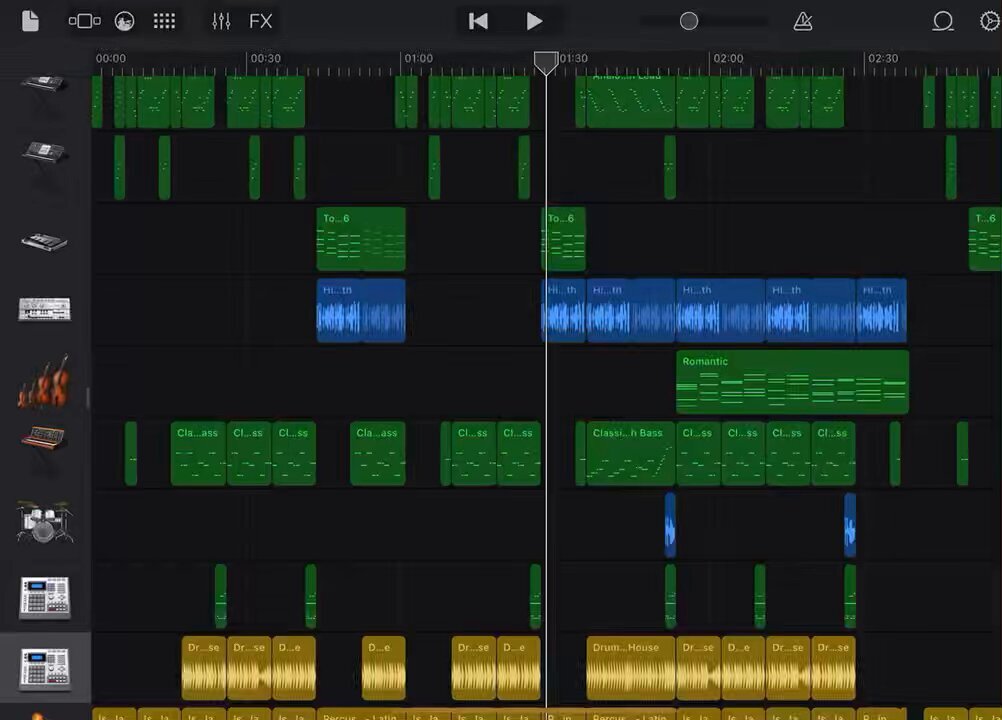Select the strings orchestra track icon
Screen dimensions: 1002x720
pos(44,382)
